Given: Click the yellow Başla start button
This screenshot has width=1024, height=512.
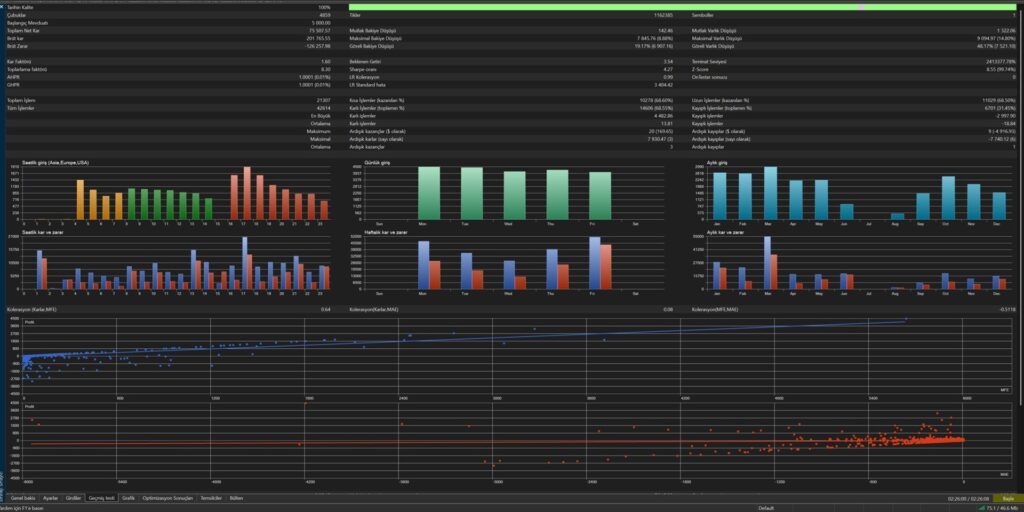Looking at the screenshot, I should pos(1007,498).
